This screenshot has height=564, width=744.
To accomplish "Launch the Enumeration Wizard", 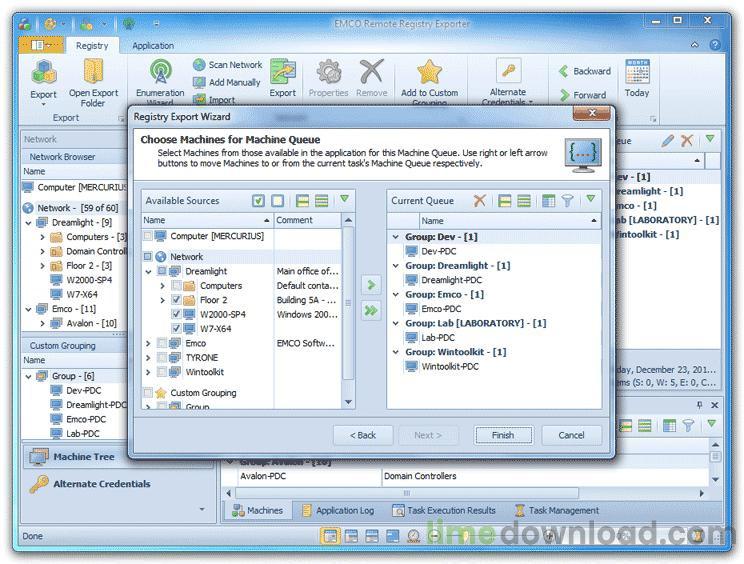I will tap(160, 82).
